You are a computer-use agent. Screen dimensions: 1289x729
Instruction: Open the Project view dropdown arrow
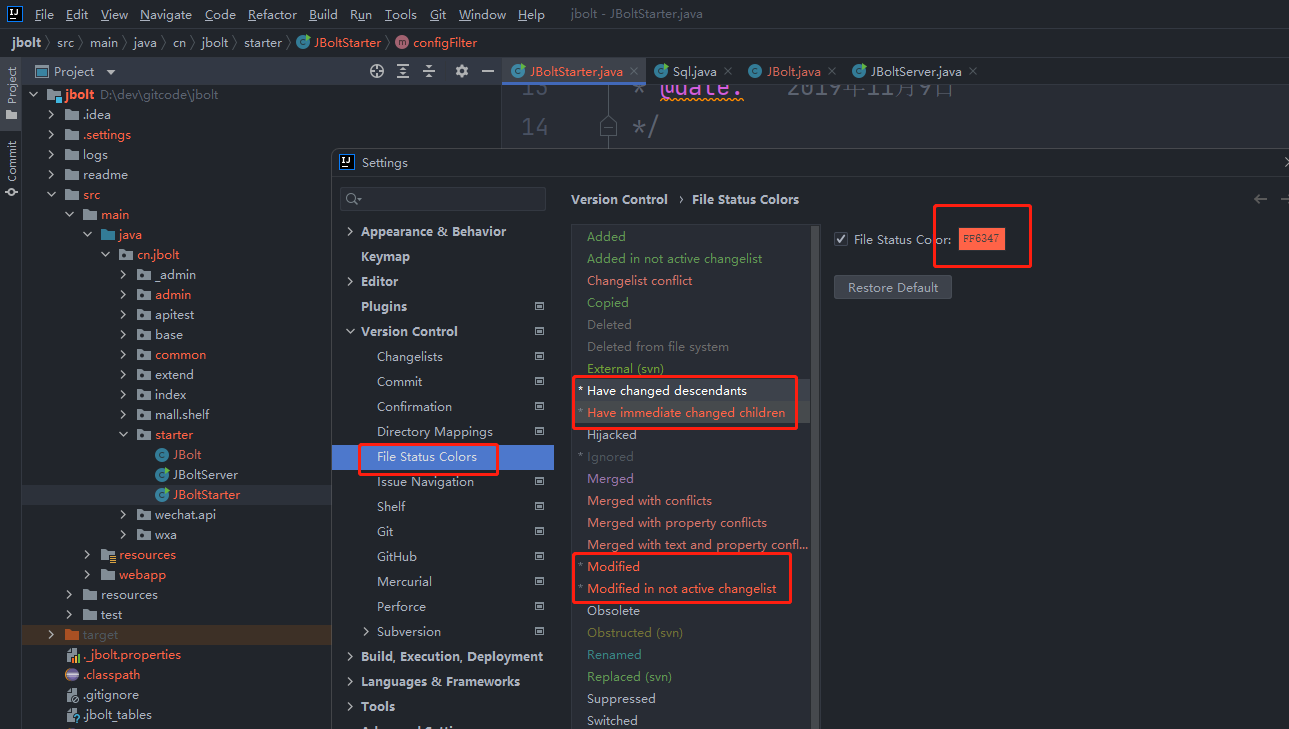click(x=111, y=72)
